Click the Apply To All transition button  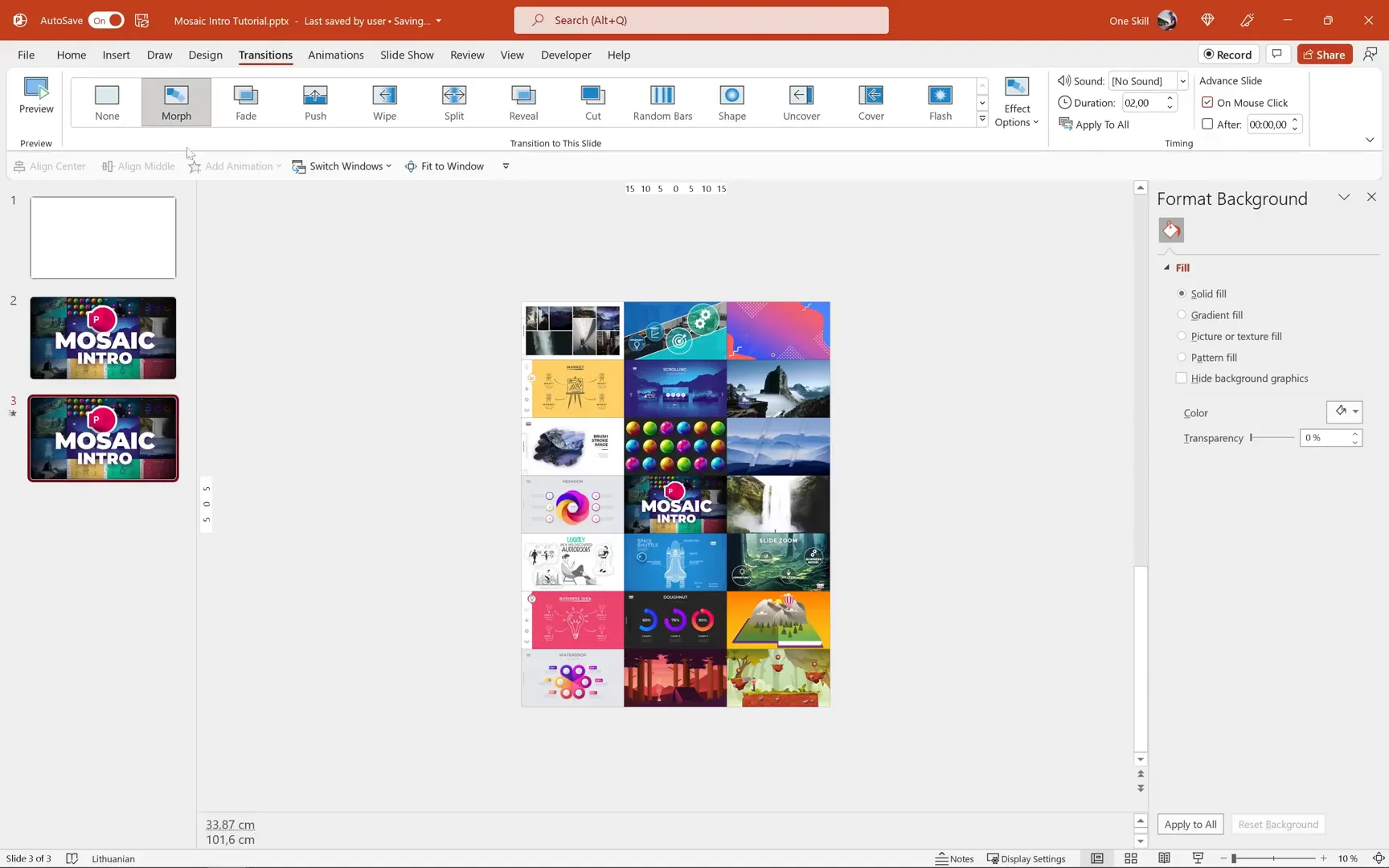[1094, 124]
